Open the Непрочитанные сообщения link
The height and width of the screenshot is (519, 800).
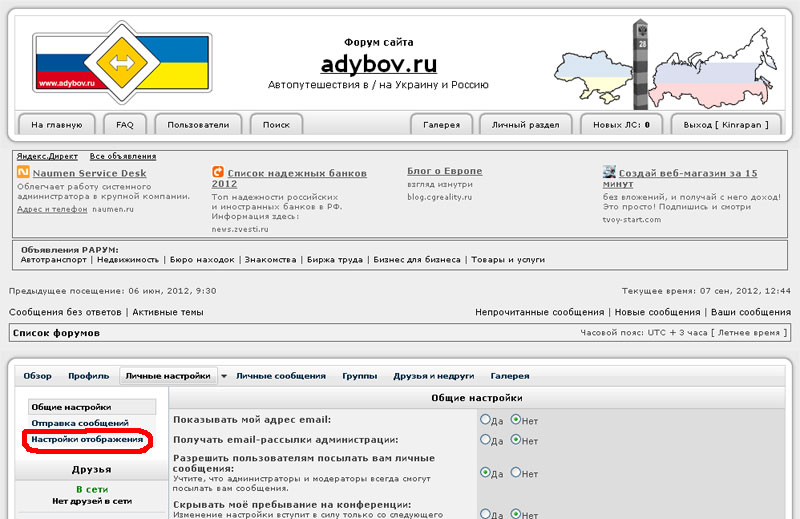pyautogui.click(x=539, y=312)
